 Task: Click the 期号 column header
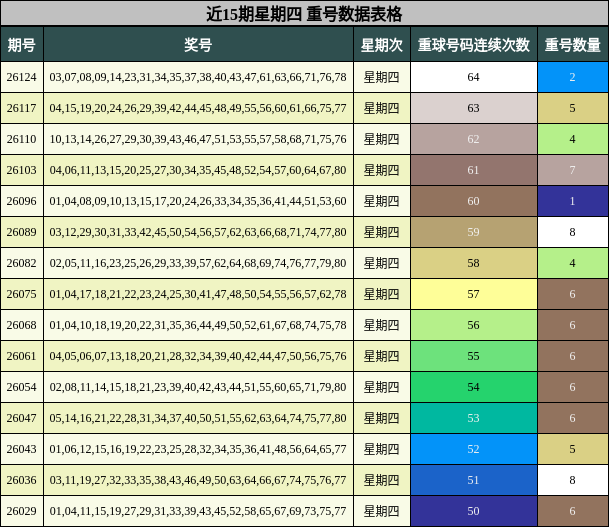point(22,45)
